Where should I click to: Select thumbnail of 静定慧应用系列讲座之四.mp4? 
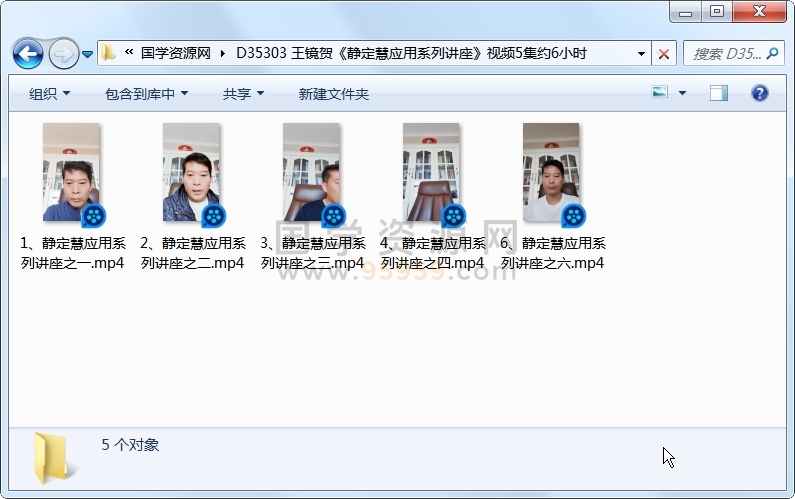pyautogui.click(x=431, y=172)
